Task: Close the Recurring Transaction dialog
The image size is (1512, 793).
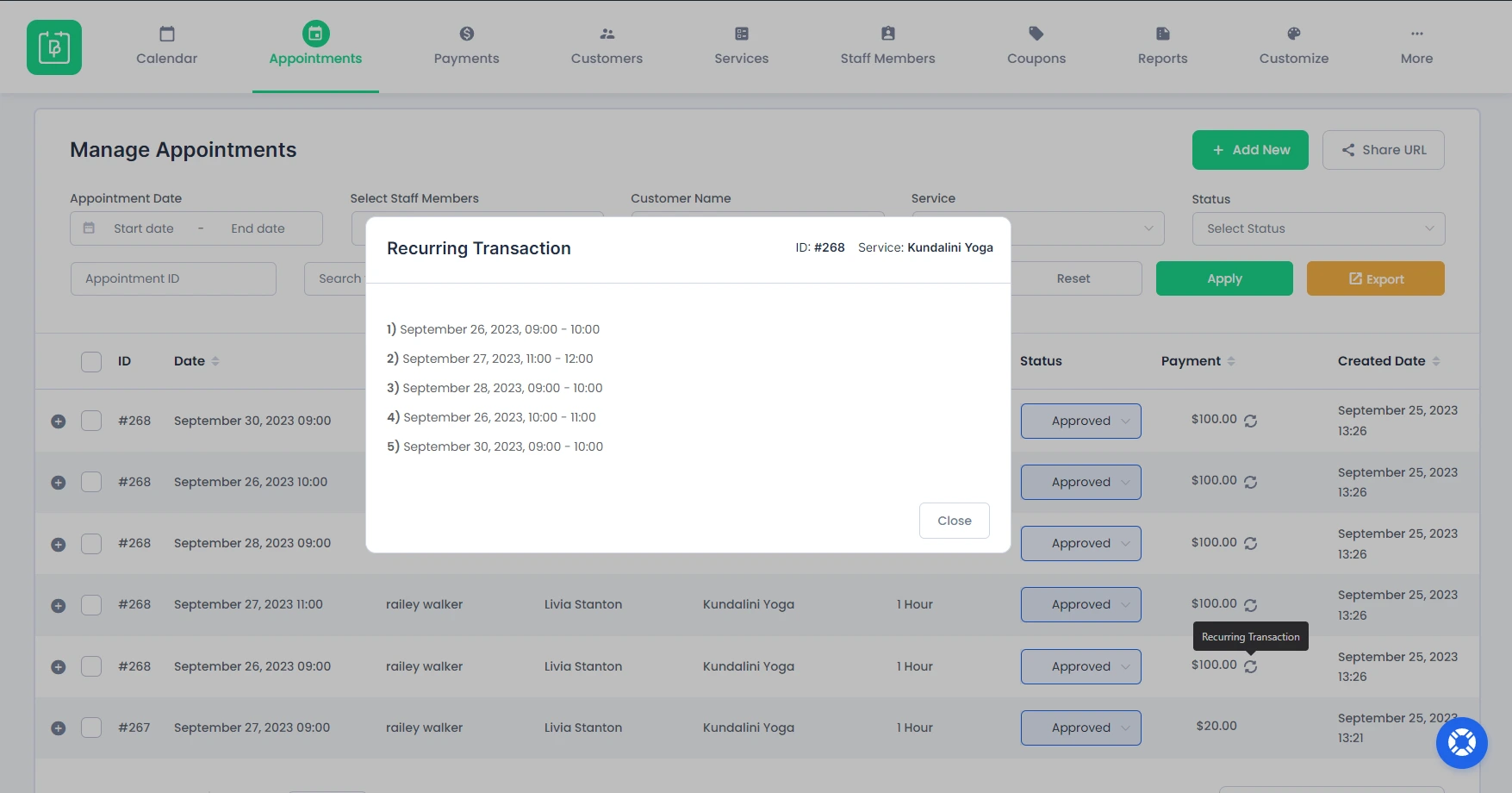Action: point(954,521)
